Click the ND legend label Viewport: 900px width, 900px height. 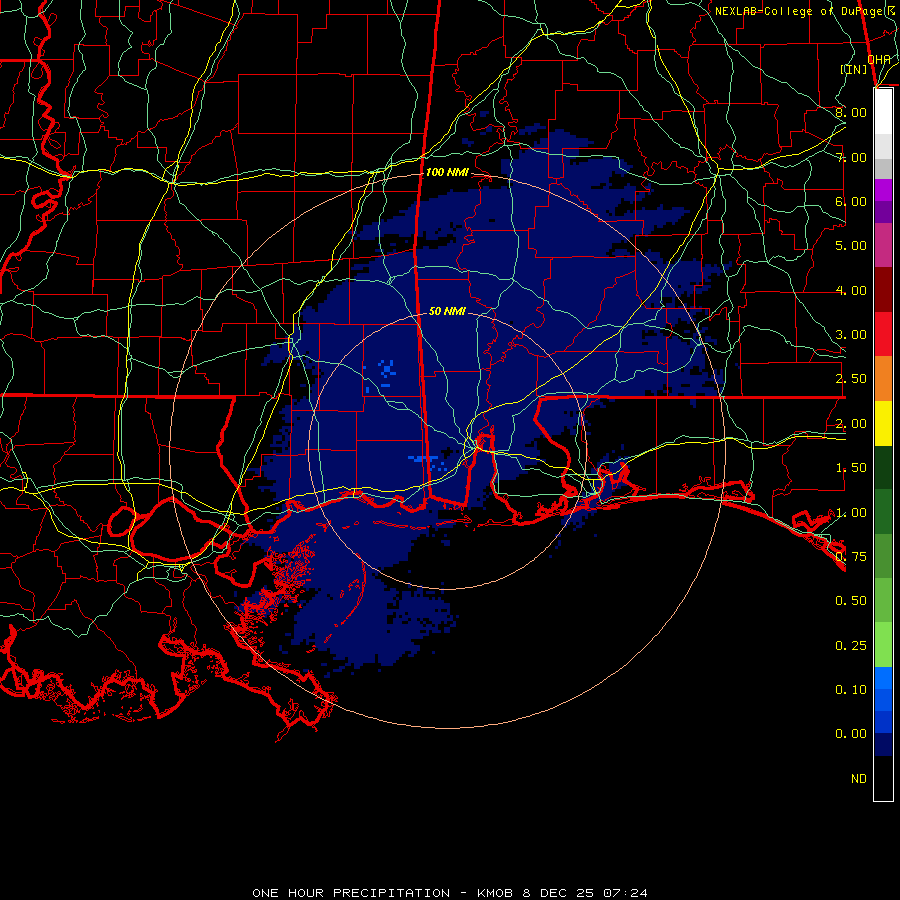click(859, 779)
